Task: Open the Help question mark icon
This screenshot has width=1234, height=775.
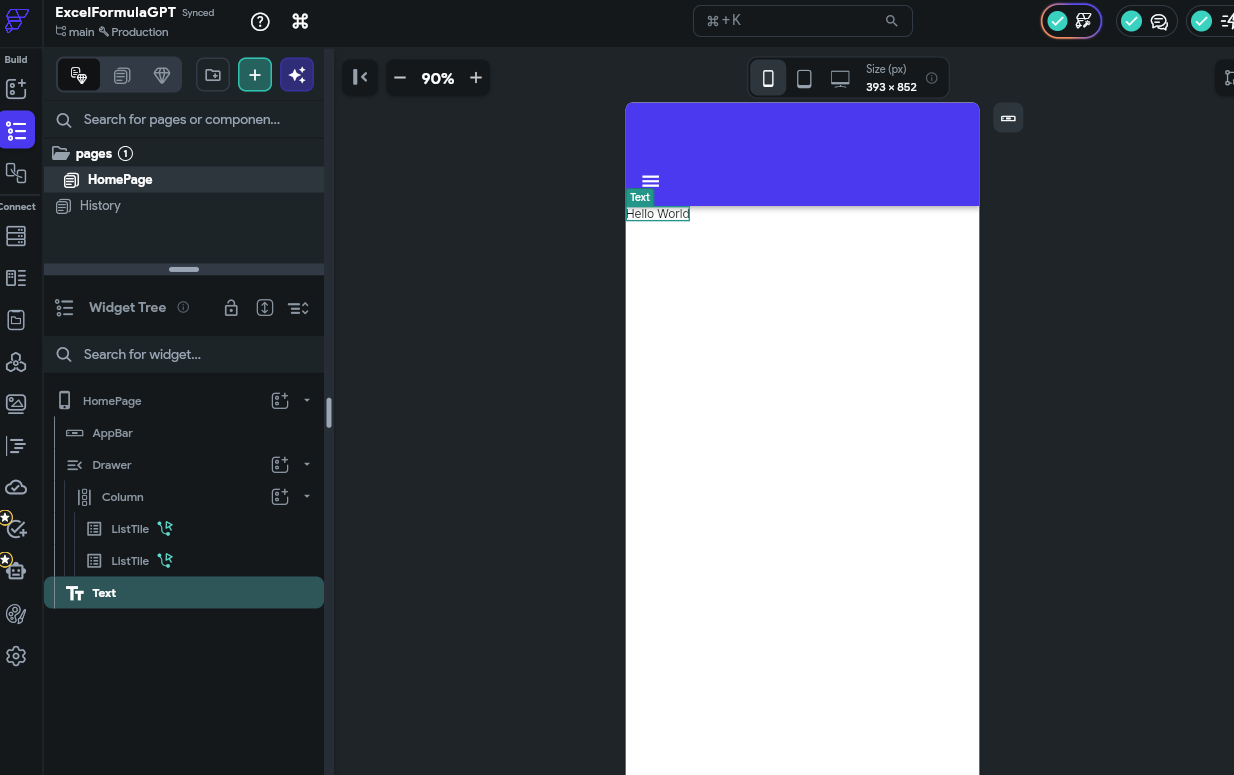Action: coord(260,22)
